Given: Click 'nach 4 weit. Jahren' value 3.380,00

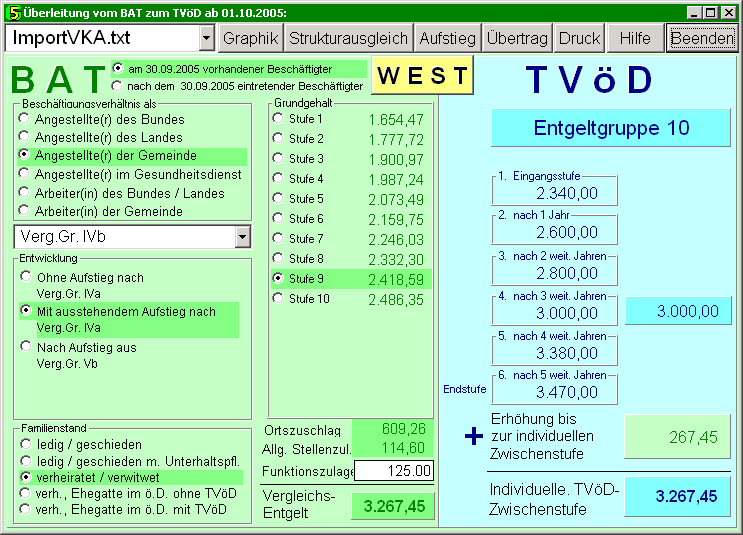Looking at the screenshot, I should [567, 354].
